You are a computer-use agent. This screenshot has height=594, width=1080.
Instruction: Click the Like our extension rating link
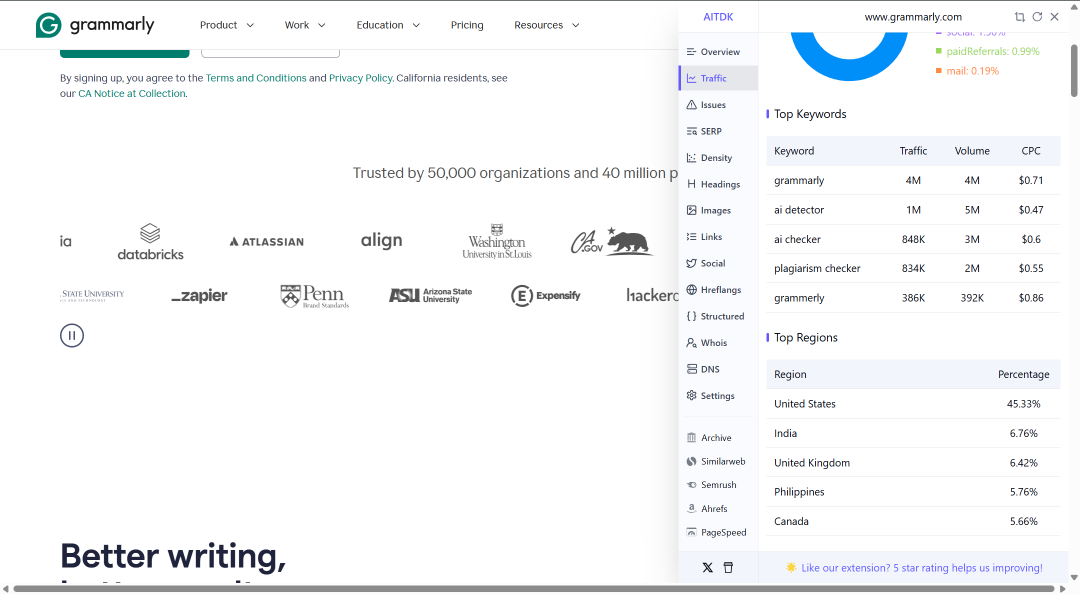click(921, 568)
